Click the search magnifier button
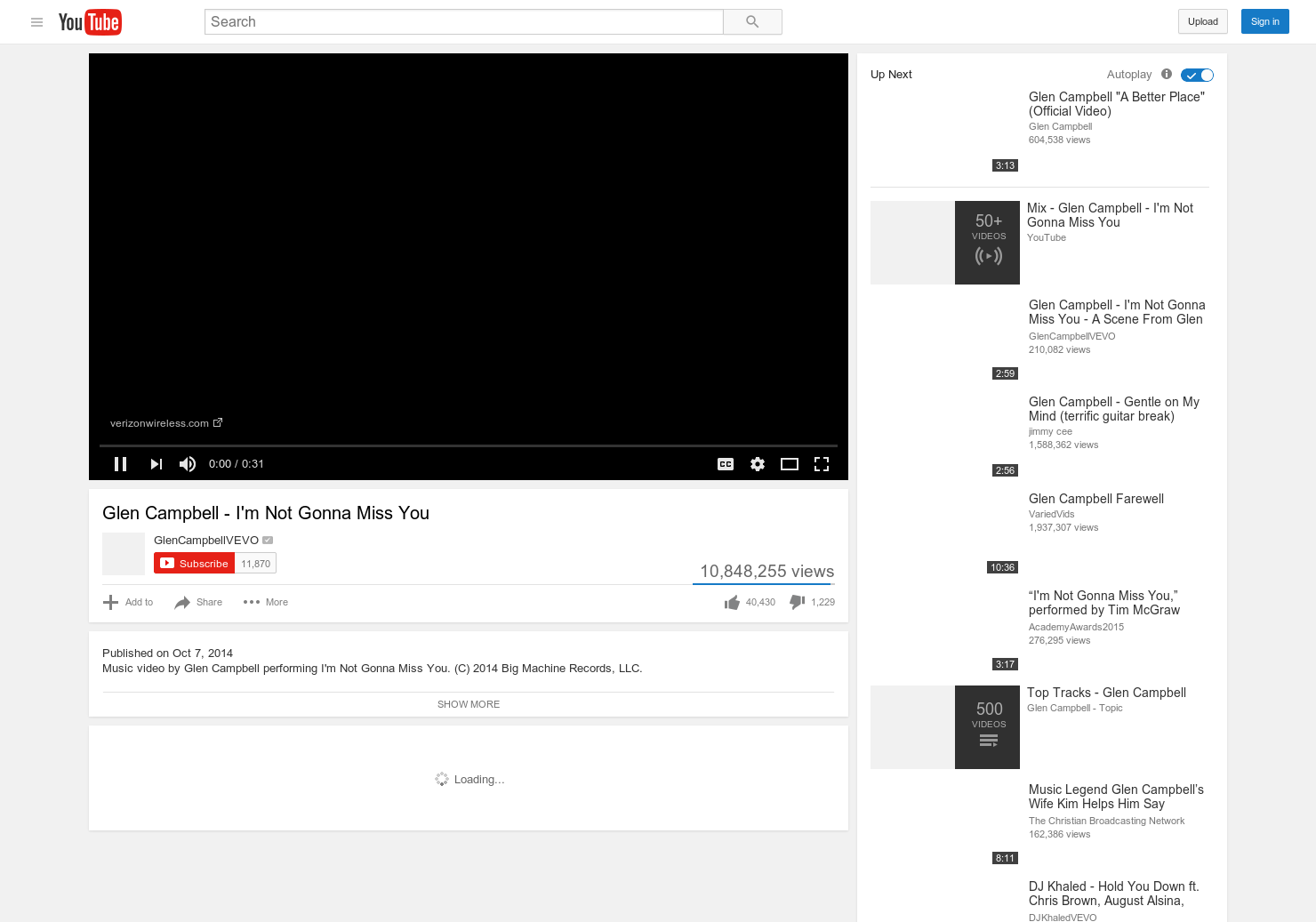Screen dimensions: 1316x922 pyautogui.click(x=752, y=22)
